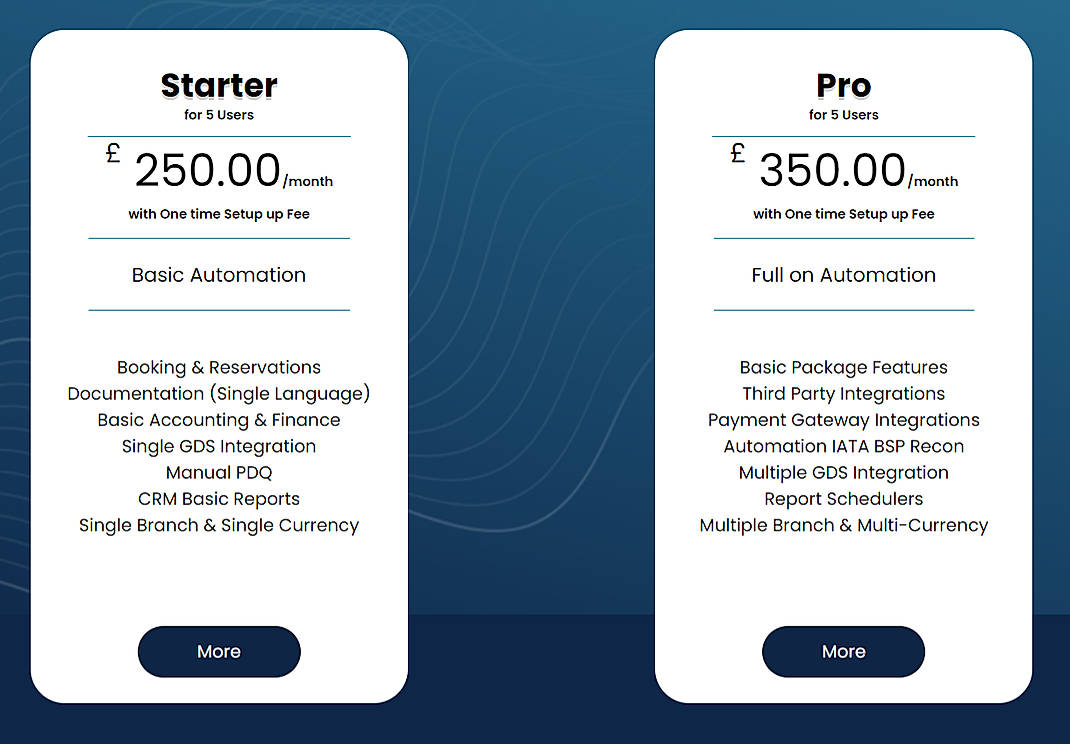This screenshot has height=744, width=1070.
Task: Click More button on Starter plan
Action: [219, 651]
